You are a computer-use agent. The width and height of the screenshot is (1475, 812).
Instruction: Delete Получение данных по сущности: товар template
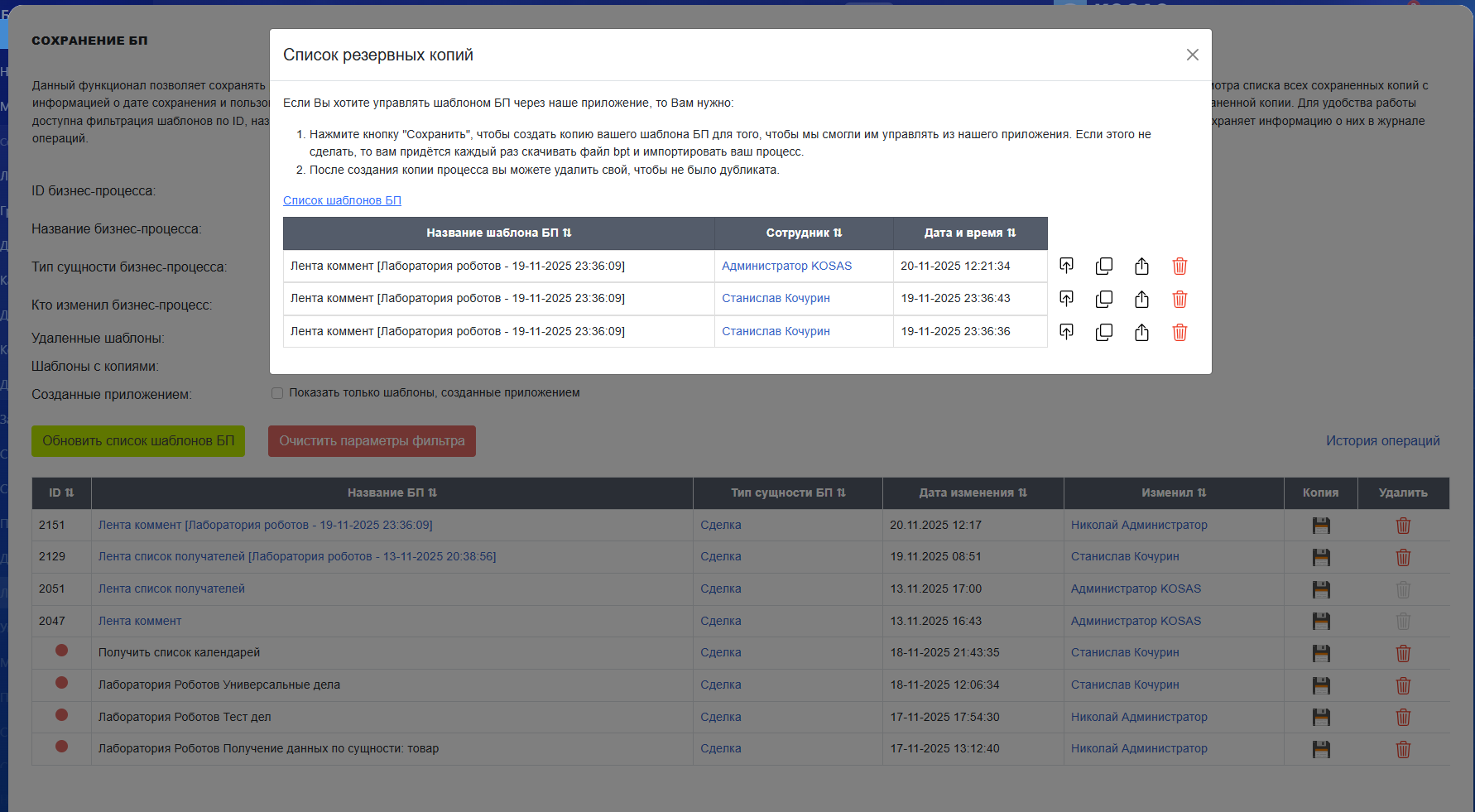[1403, 749]
